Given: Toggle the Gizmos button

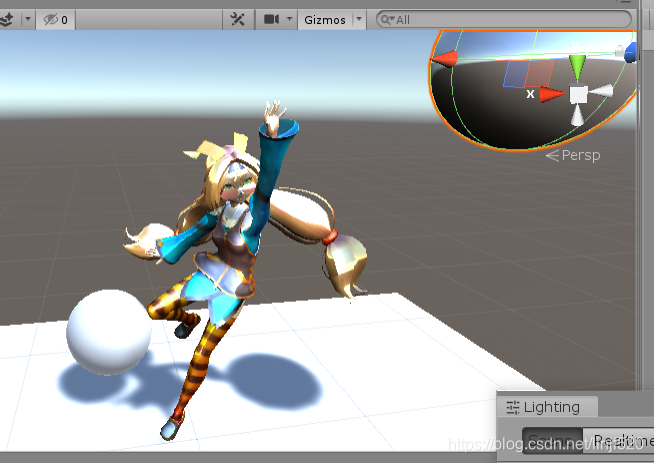Looking at the screenshot, I should click(325, 20).
